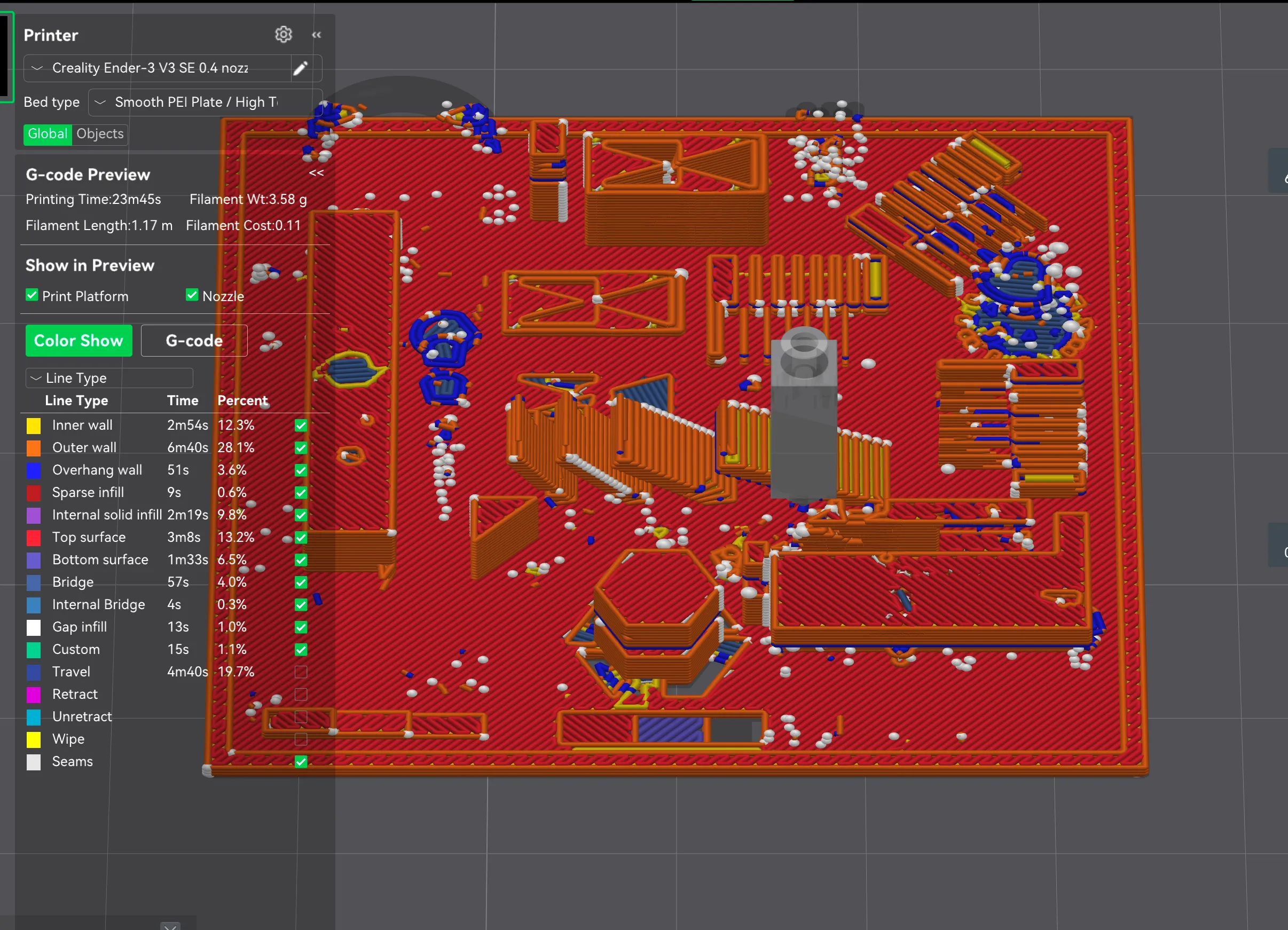1288x930 pixels.
Task: Click the Inner wall yellow swatch icon
Action: coord(34,425)
